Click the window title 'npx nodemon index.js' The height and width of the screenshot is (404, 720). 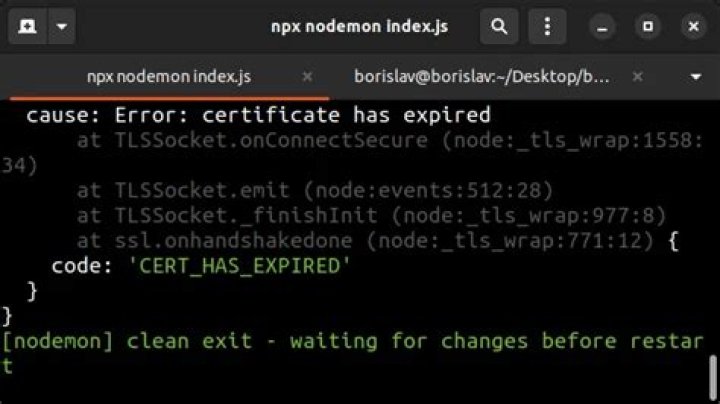click(x=360, y=27)
